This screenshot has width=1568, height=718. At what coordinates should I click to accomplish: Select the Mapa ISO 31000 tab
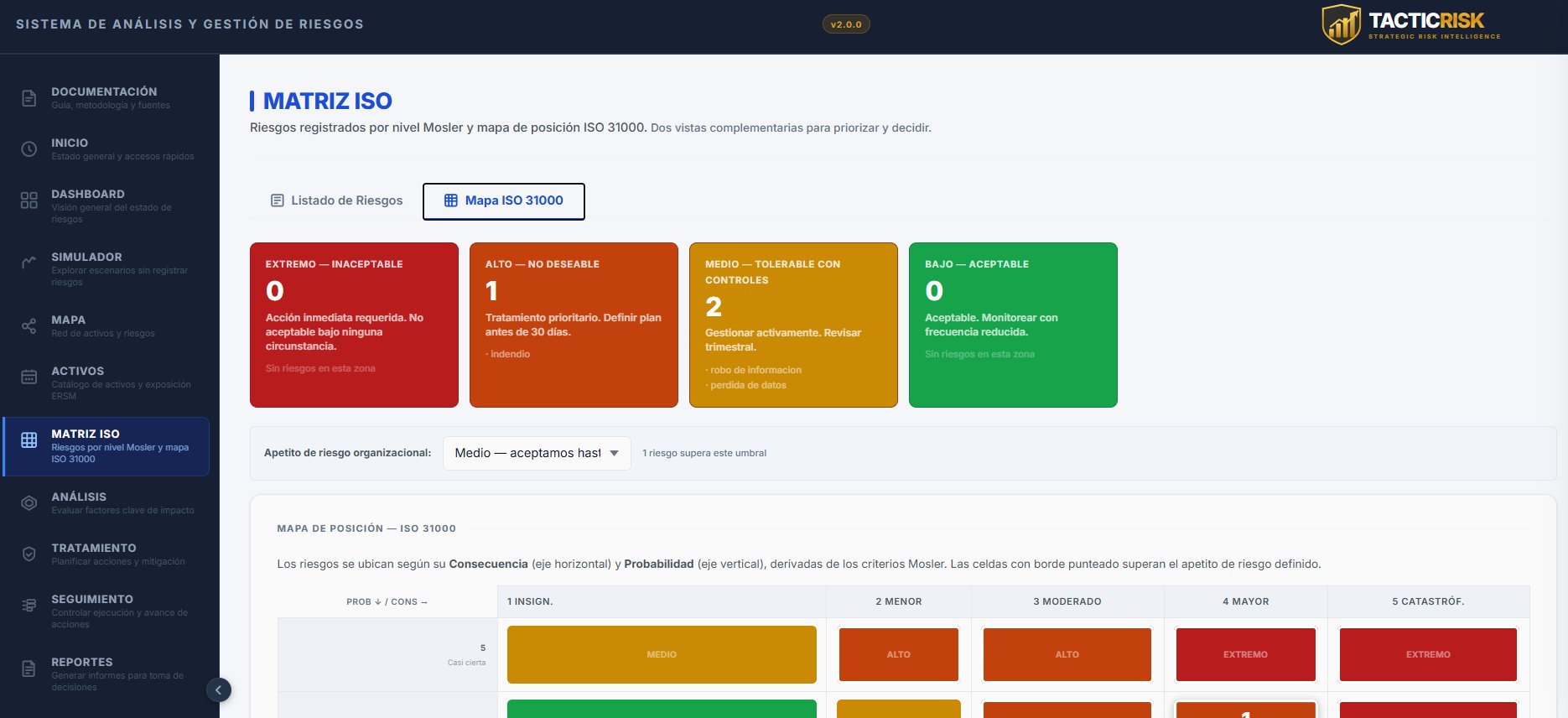504,201
